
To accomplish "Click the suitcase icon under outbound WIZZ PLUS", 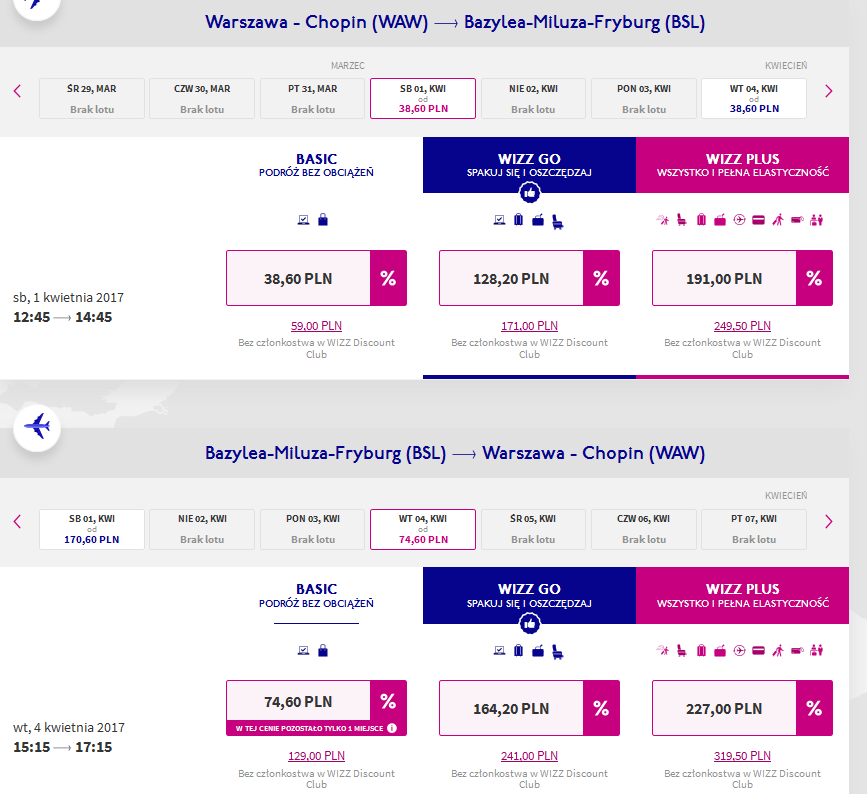I will [x=701, y=220].
